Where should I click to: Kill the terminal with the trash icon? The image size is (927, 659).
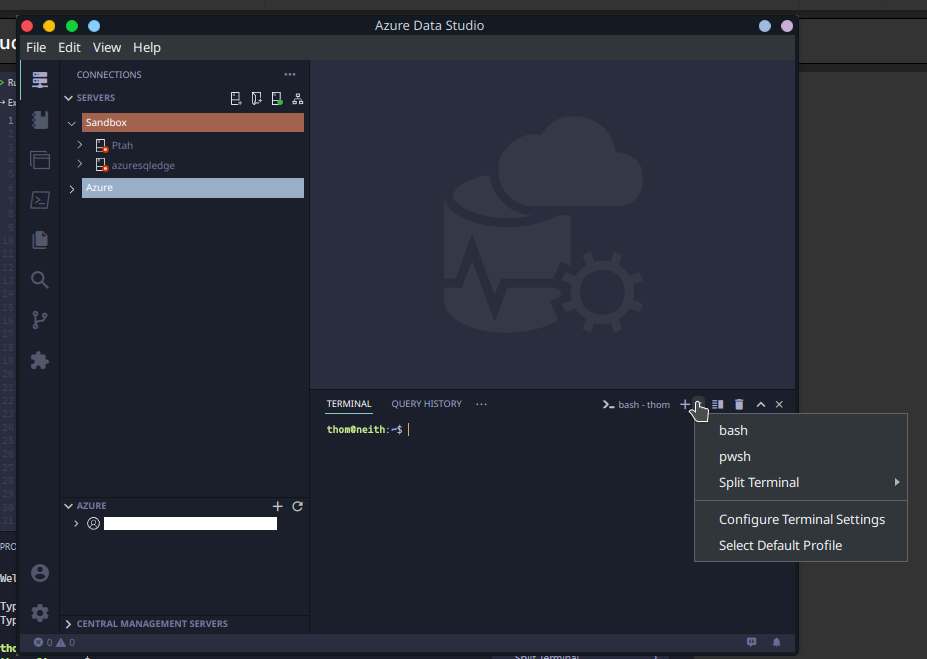click(x=738, y=404)
